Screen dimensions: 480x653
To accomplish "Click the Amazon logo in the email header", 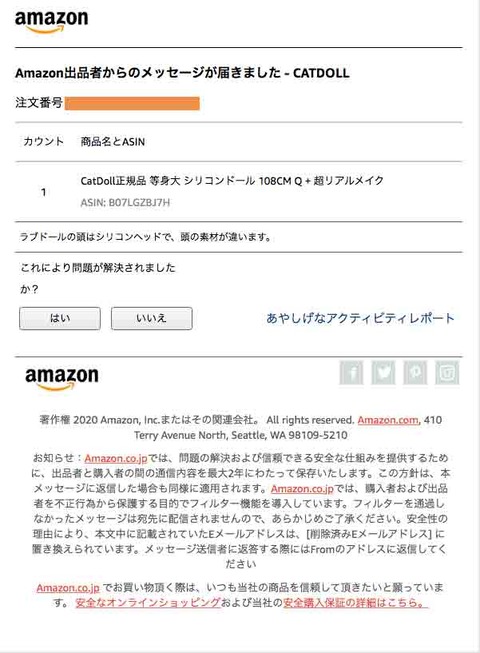I will coord(51,21).
